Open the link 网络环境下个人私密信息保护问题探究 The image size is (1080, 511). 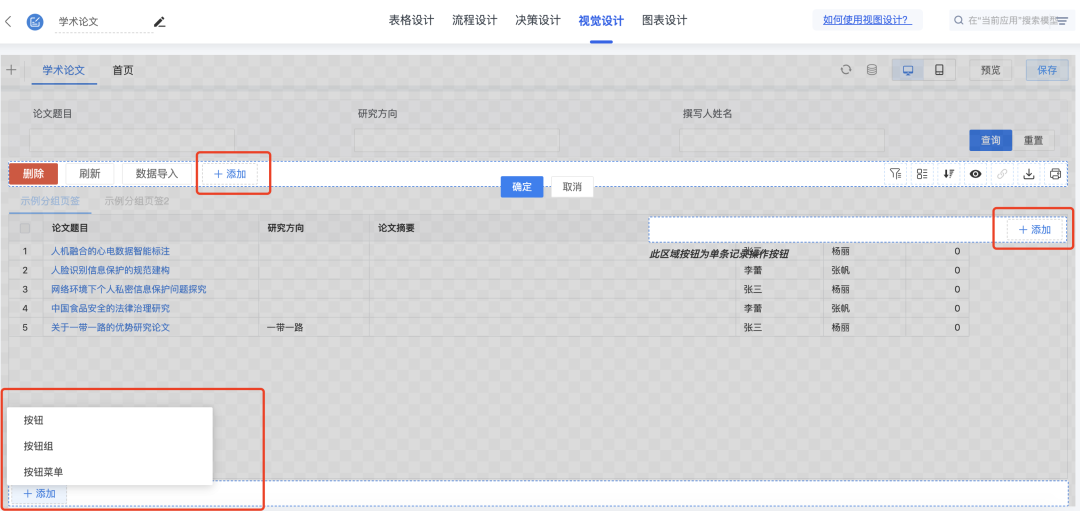point(129,289)
